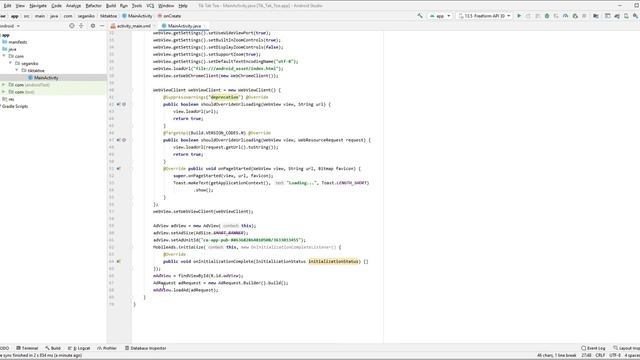640x360 pixels.
Task: Click the seganiko breadcrumb in navigation bar
Action: [86, 16]
